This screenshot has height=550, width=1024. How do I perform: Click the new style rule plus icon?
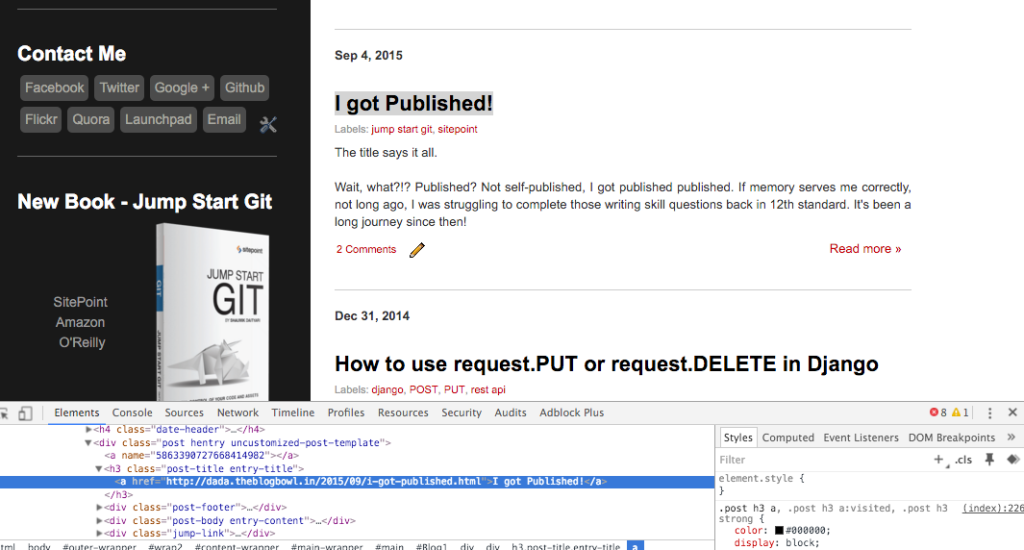tap(939, 460)
